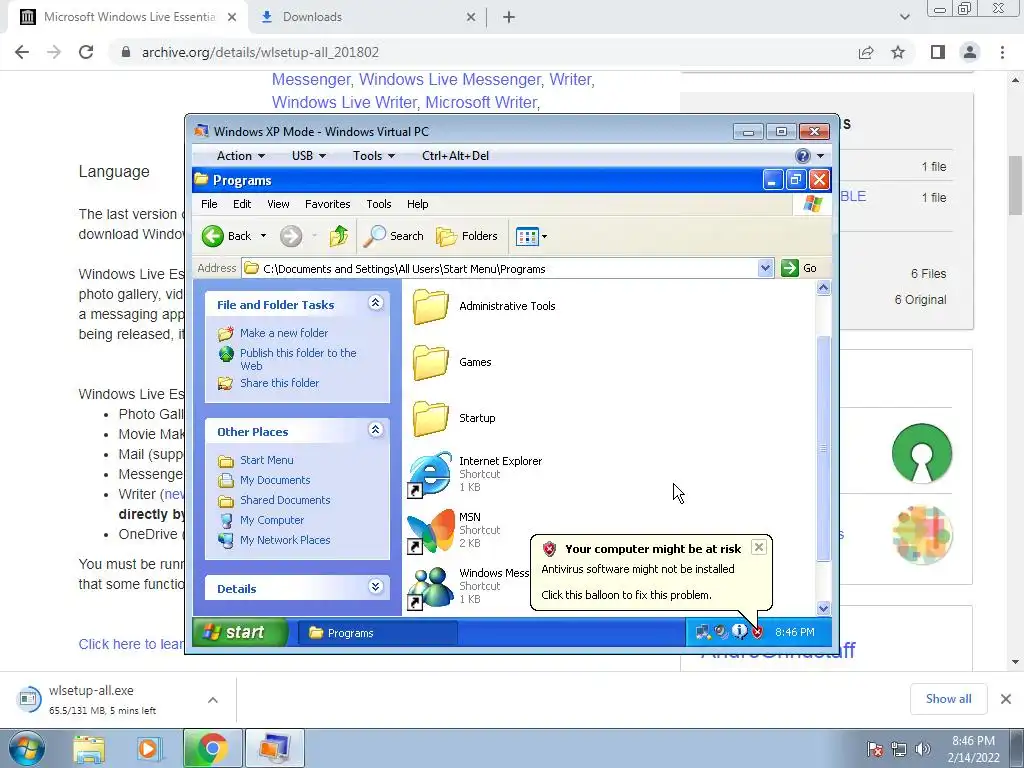Click the Go button beside address bar
The width and height of the screenshot is (1024, 768).
pos(799,268)
